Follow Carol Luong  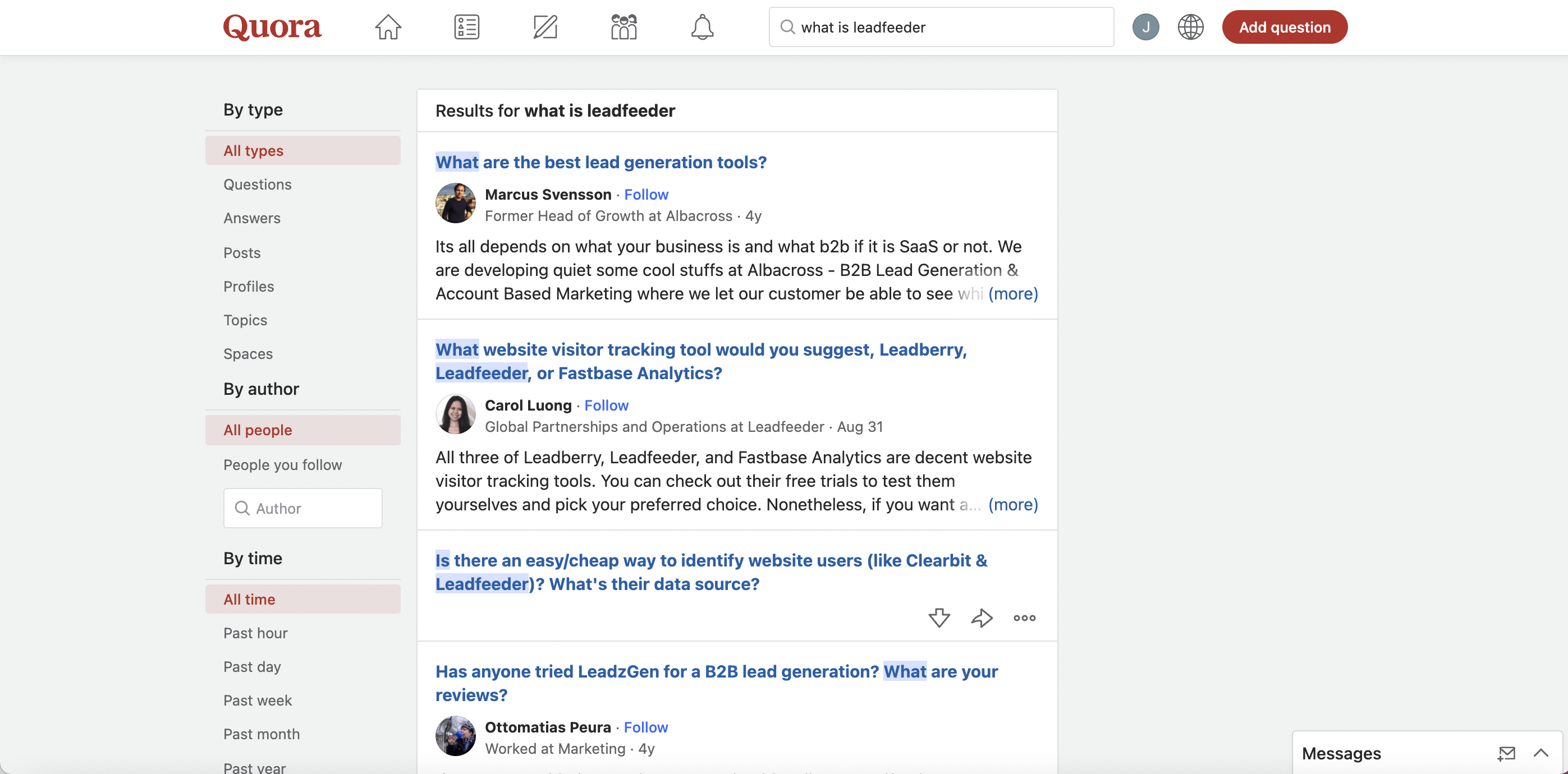tap(606, 406)
